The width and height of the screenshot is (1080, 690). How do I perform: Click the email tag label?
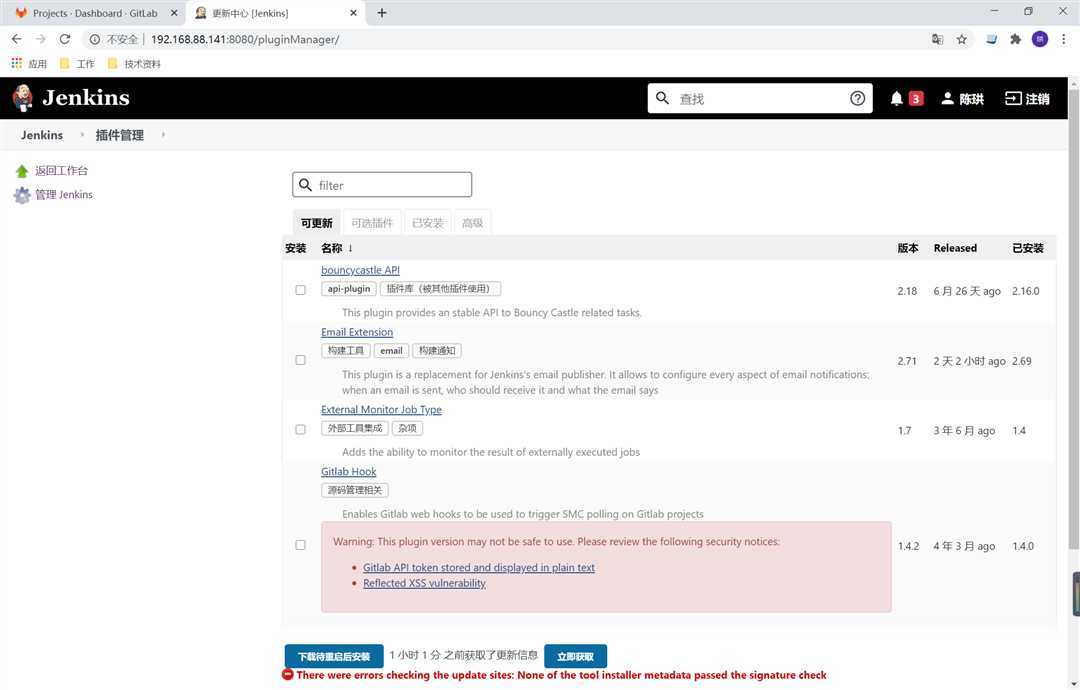pos(391,351)
